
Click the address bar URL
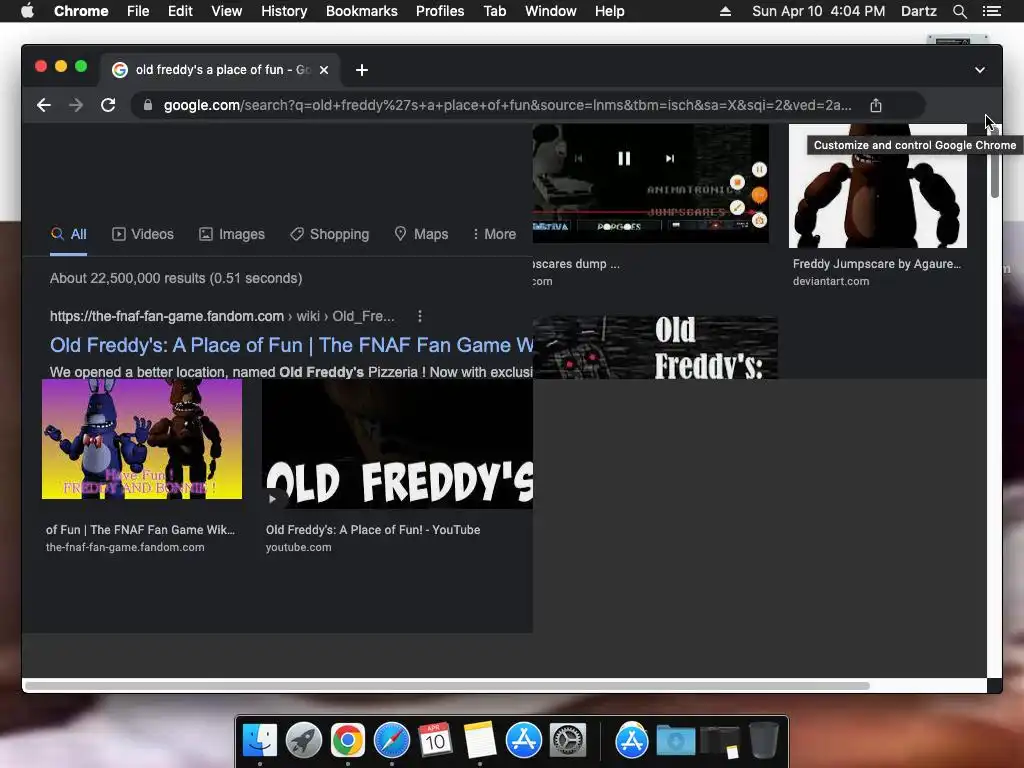(507, 105)
